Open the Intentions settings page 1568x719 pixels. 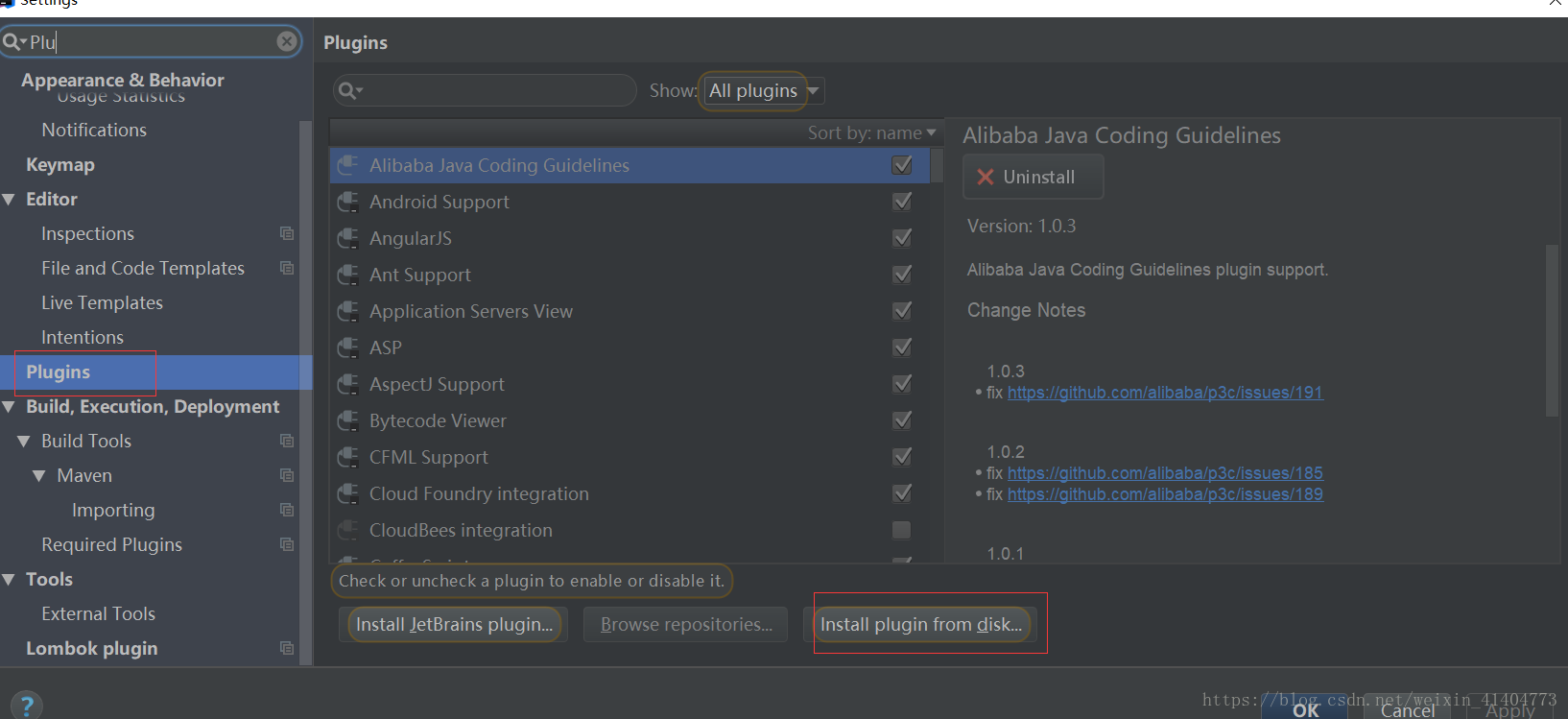(x=83, y=337)
